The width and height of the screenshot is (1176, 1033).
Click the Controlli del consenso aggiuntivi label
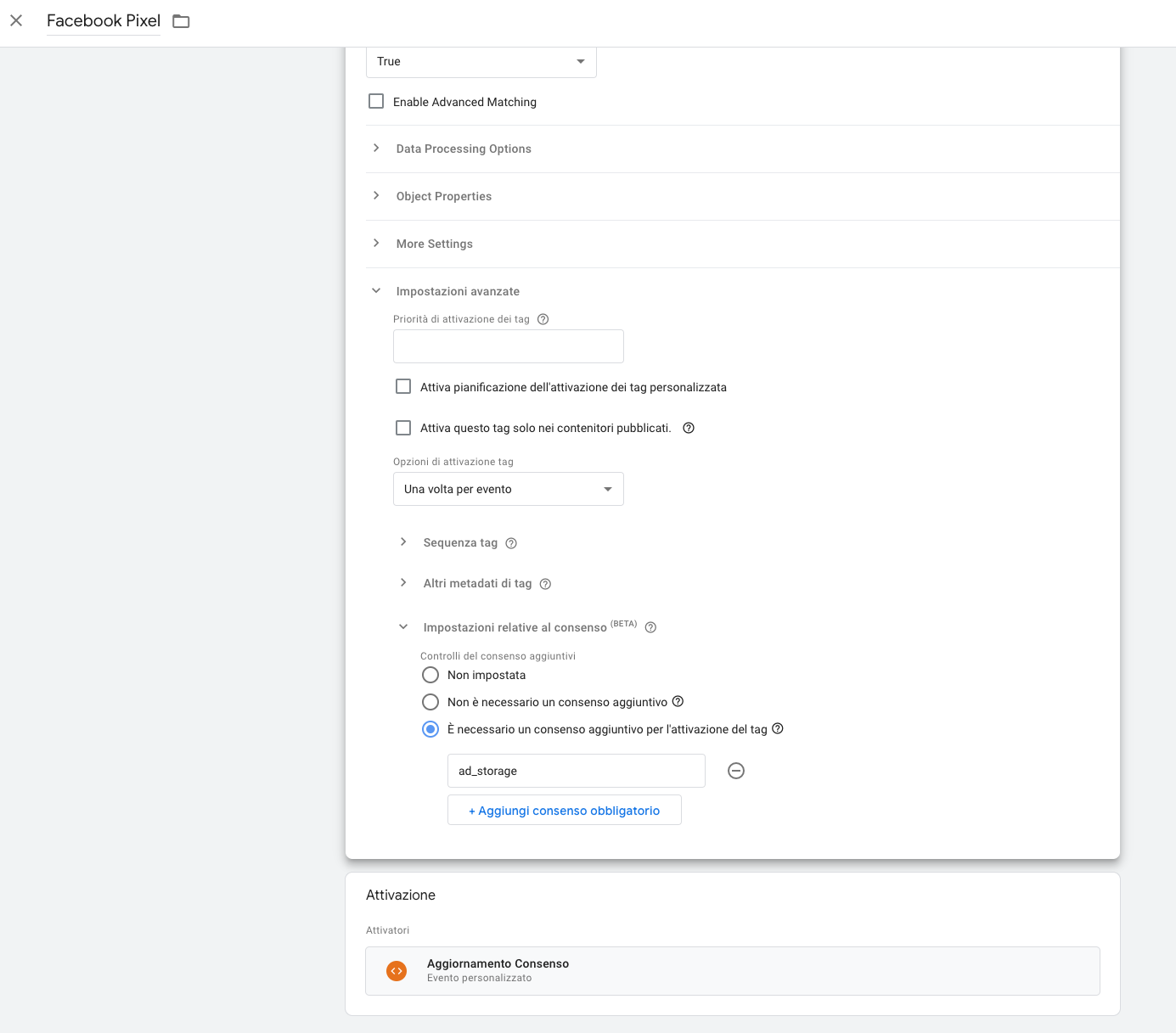point(498,656)
